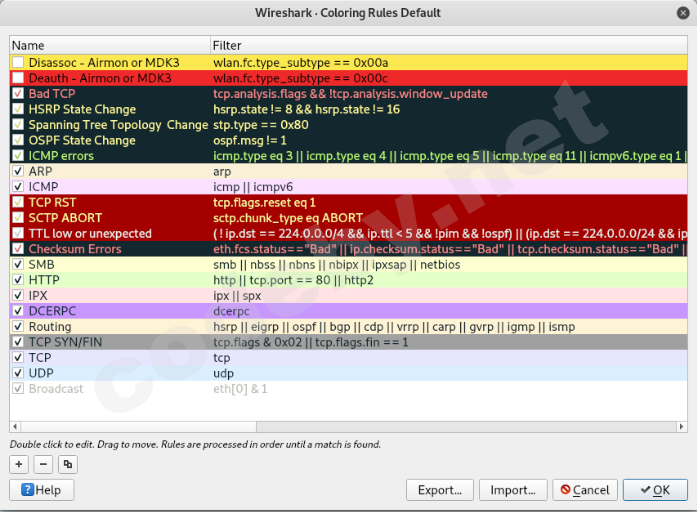Image resolution: width=697 pixels, height=512 pixels.
Task: Select the 'SCTP ABORT' rule name
Action: point(65,218)
